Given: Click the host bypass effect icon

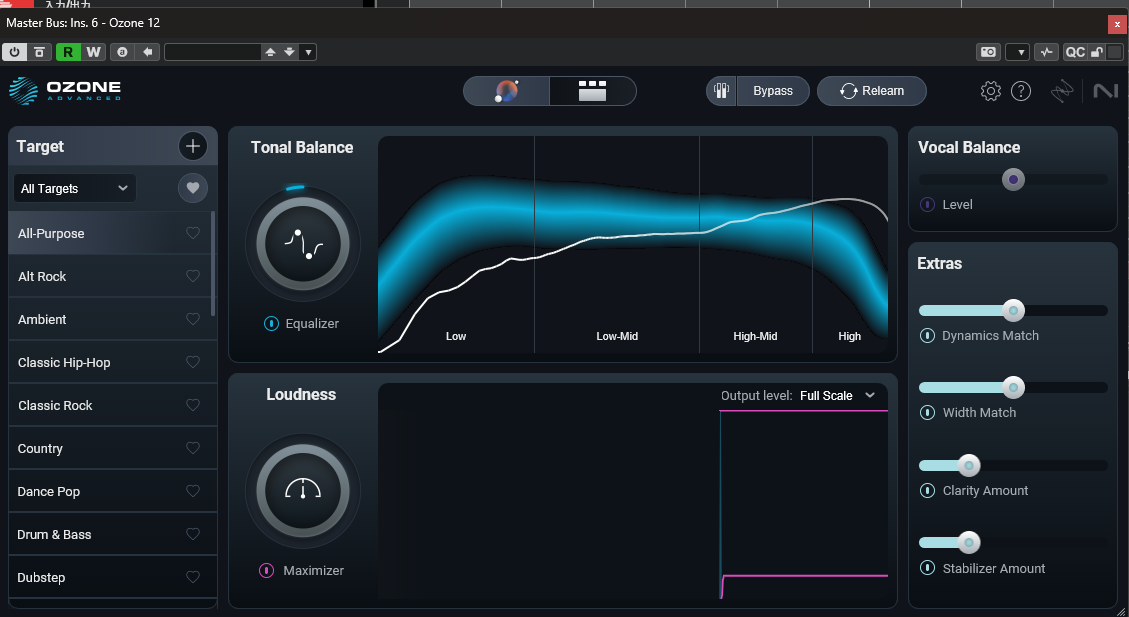Looking at the screenshot, I should click(40, 52).
